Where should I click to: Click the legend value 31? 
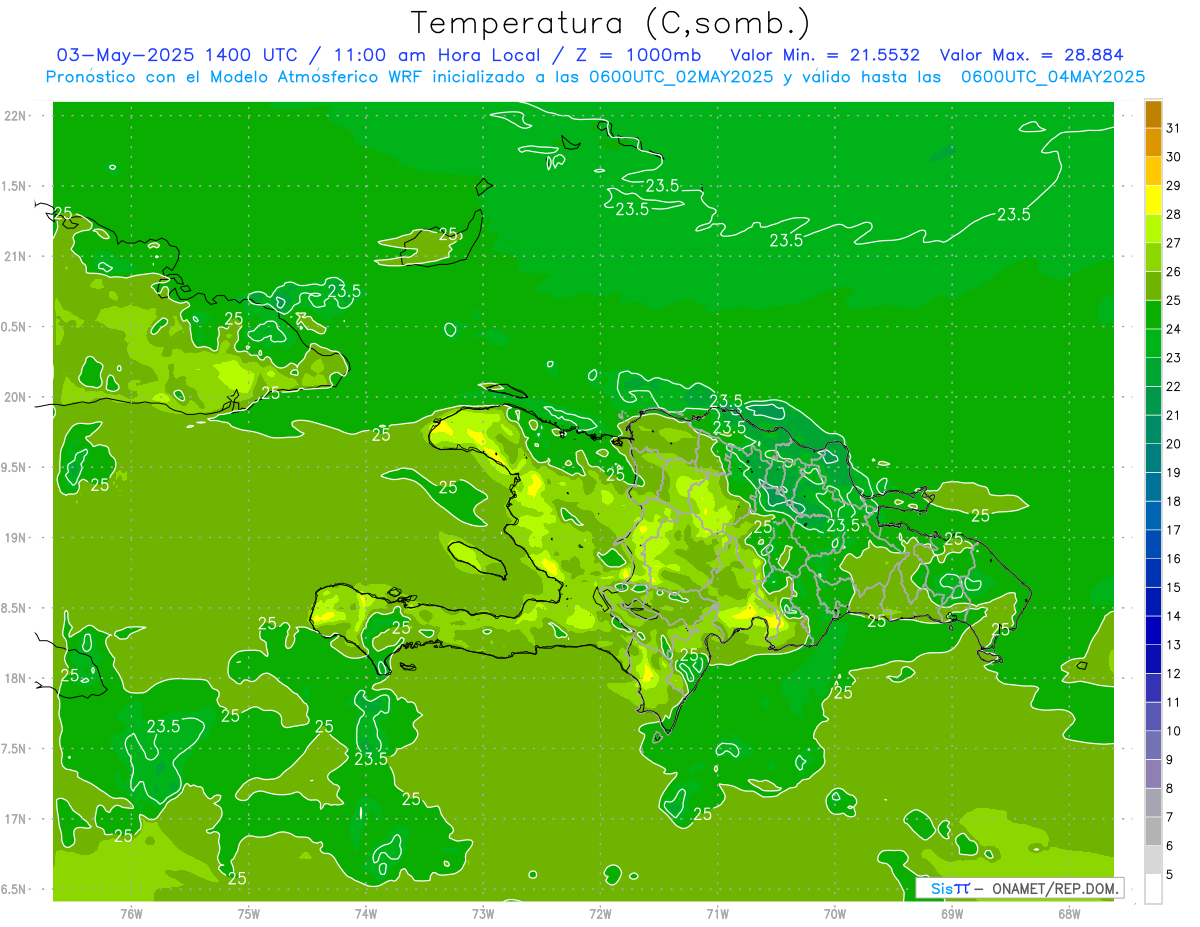(x=1174, y=128)
